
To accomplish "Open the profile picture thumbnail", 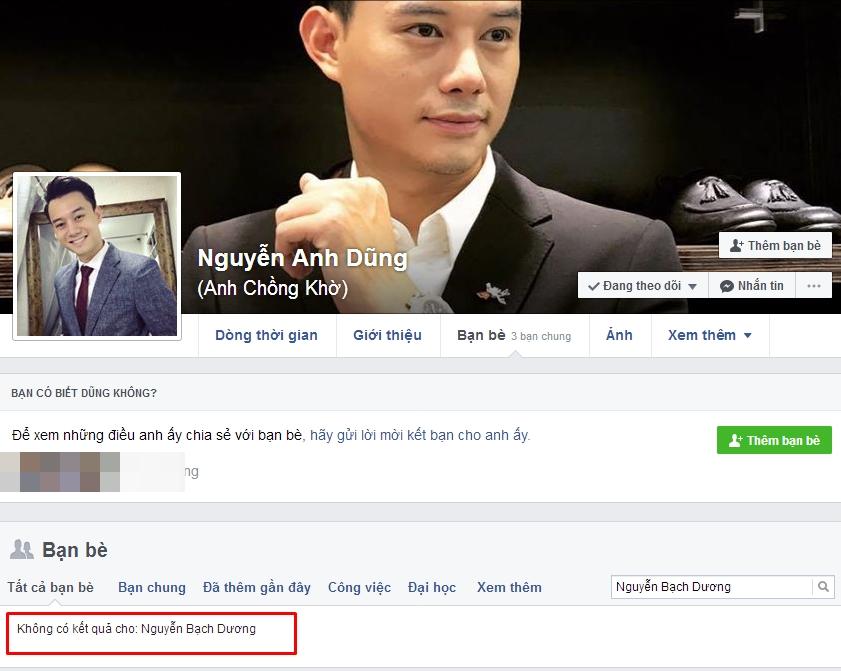I will (x=97, y=256).
